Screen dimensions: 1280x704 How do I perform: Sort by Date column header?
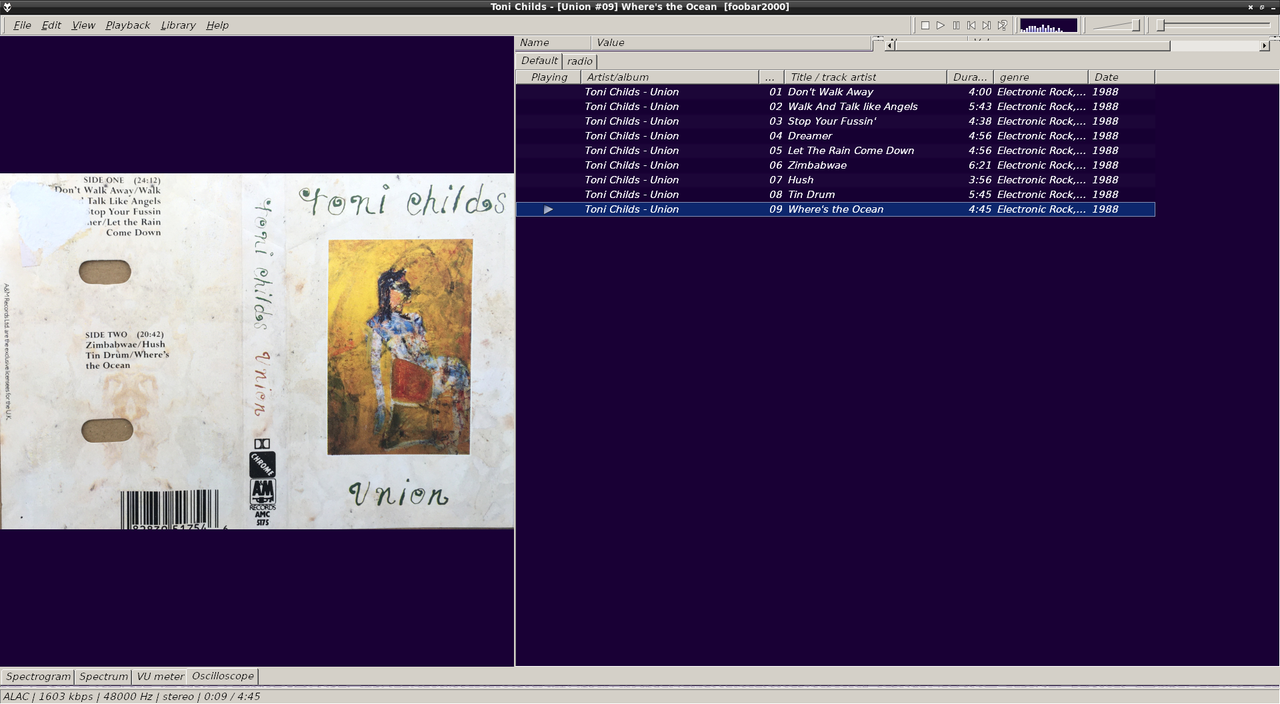(1121, 77)
